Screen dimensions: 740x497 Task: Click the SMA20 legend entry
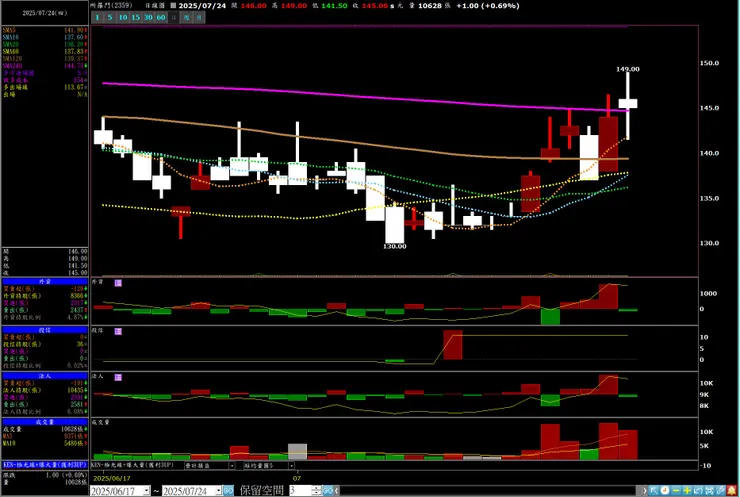click(x=45, y=44)
